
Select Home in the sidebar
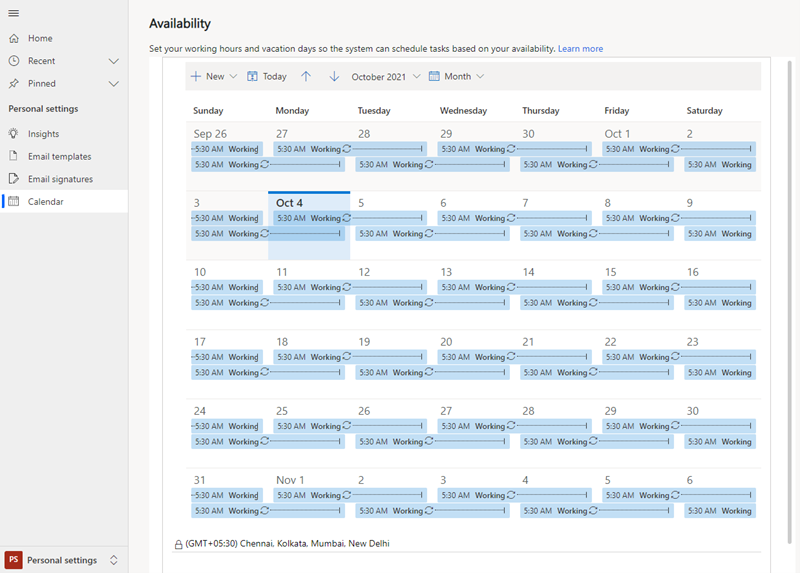(x=64, y=38)
